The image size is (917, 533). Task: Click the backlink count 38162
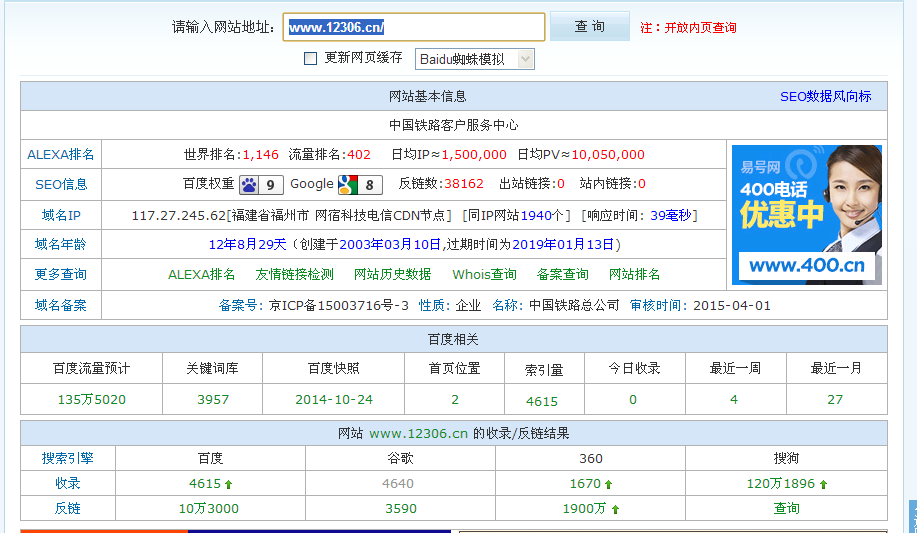[x=464, y=184]
